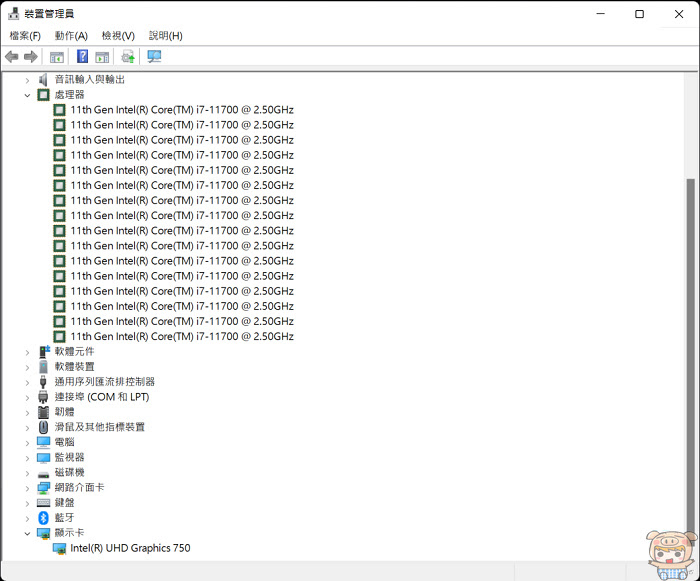Click the 電腦 computer icon

[x=43, y=442]
